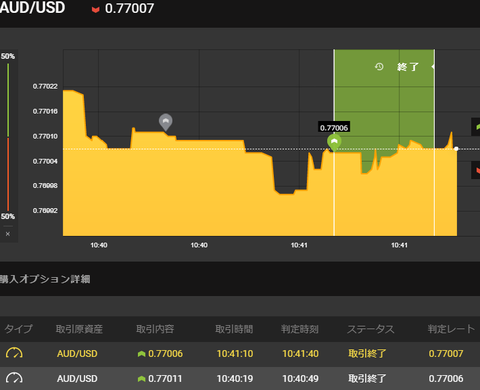The width and height of the screenshot is (480, 390).
Task: Click the gauge icon in the 10:41:10 row
Action: click(14, 353)
